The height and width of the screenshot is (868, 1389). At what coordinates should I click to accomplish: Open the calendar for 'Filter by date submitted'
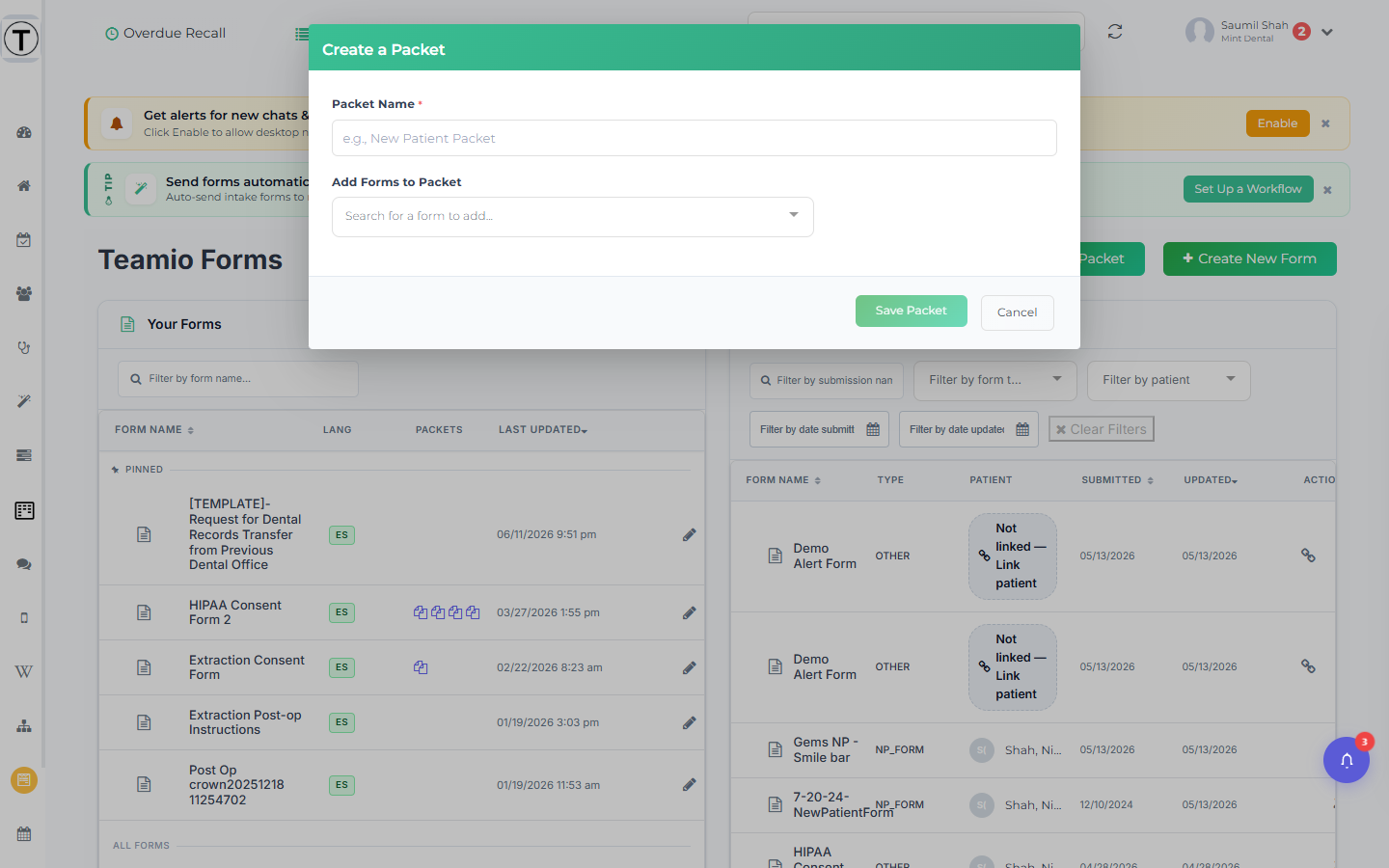pyautogui.click(x=873, y=429)
